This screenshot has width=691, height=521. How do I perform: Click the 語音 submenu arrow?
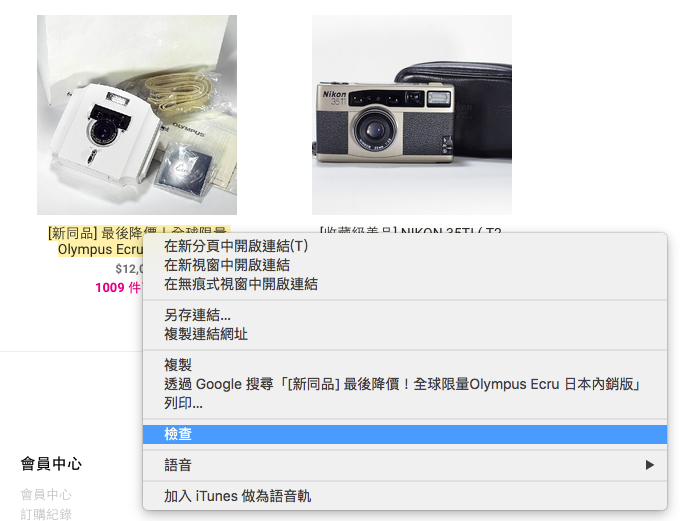(x=649, y=465)
